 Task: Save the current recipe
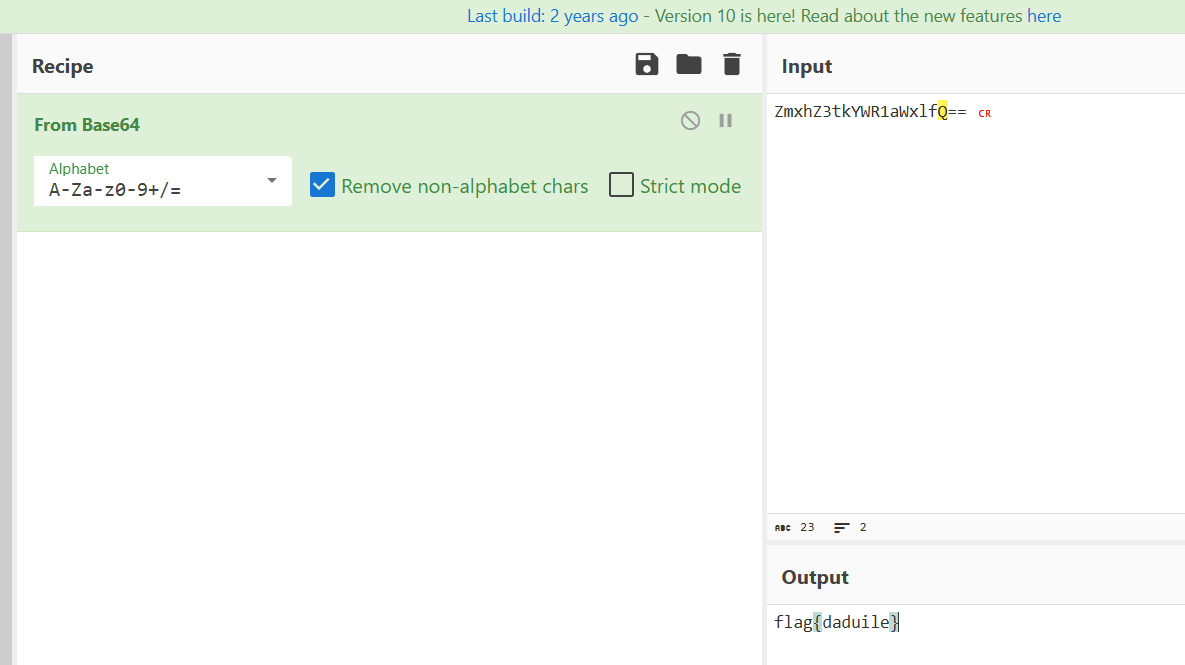[647, 64]
